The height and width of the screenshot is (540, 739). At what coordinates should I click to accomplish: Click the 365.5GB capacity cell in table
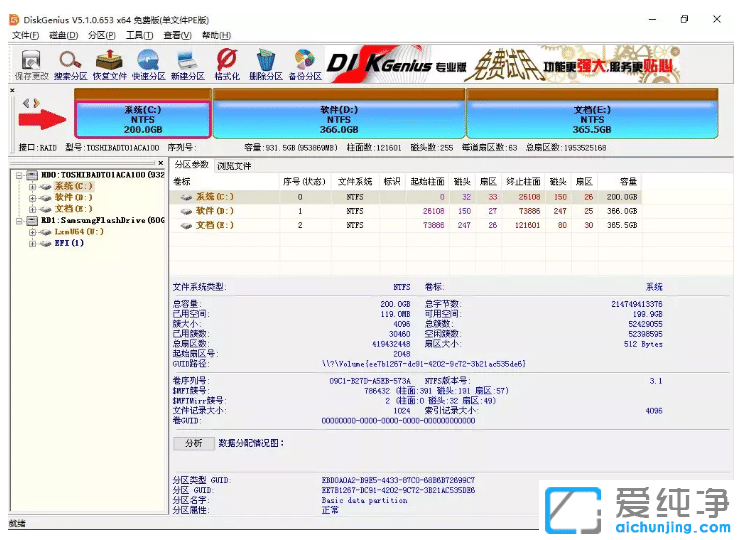(622, 225)
